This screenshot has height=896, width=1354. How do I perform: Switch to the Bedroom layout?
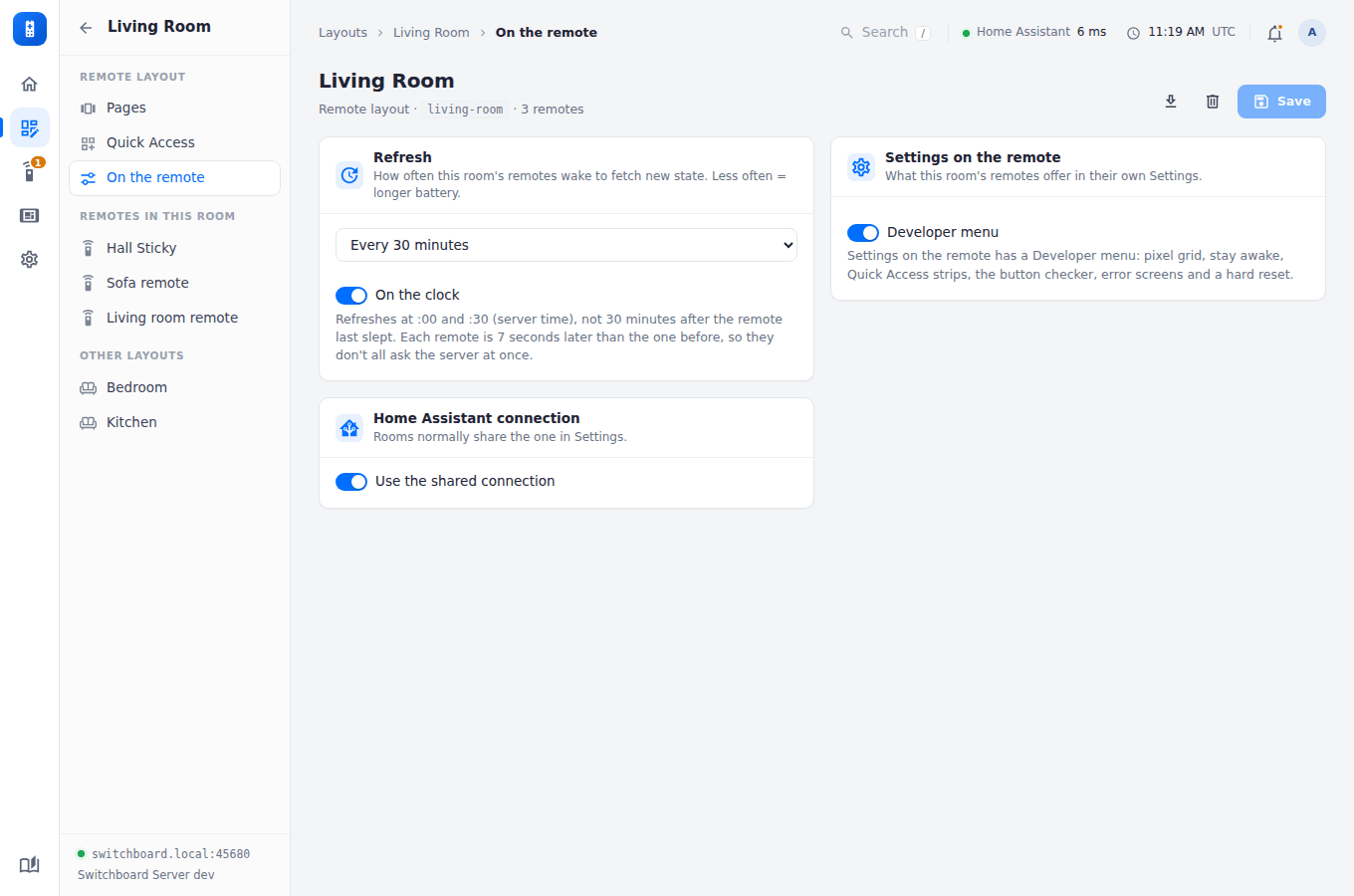point(174,387)
